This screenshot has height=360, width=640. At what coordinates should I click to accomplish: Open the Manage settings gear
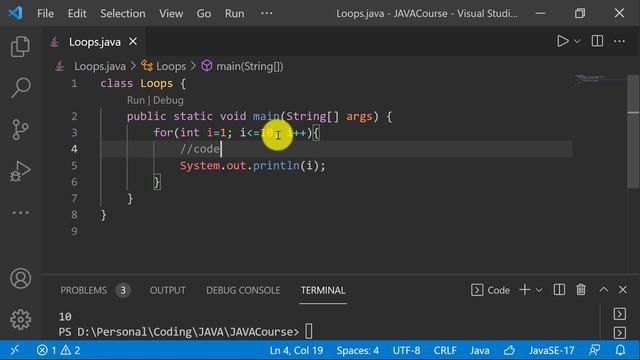[20, 319]
